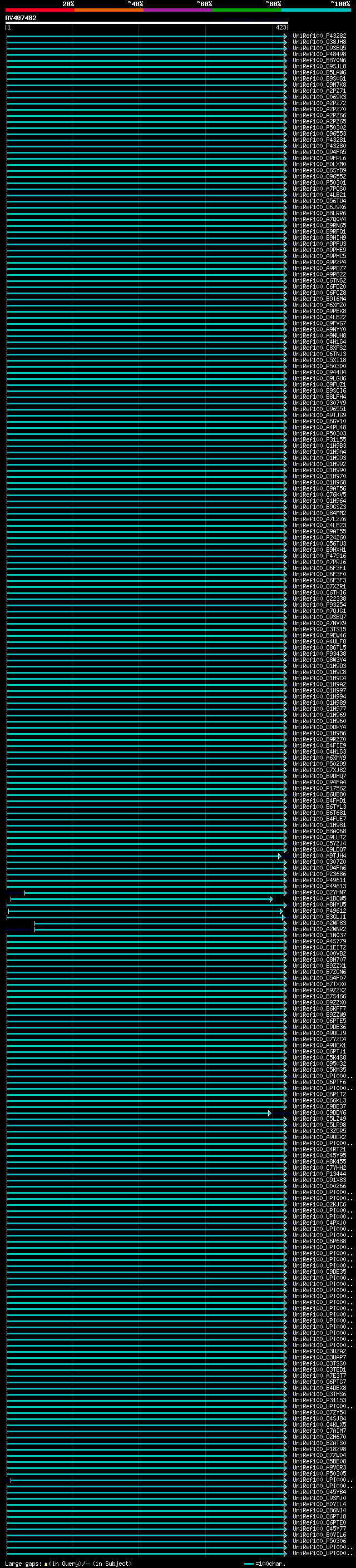Image resolution: width=356 pixels, height=1568 pixels.
Task: Click hit label UniRef100_P50302
Action: [319, 128]
